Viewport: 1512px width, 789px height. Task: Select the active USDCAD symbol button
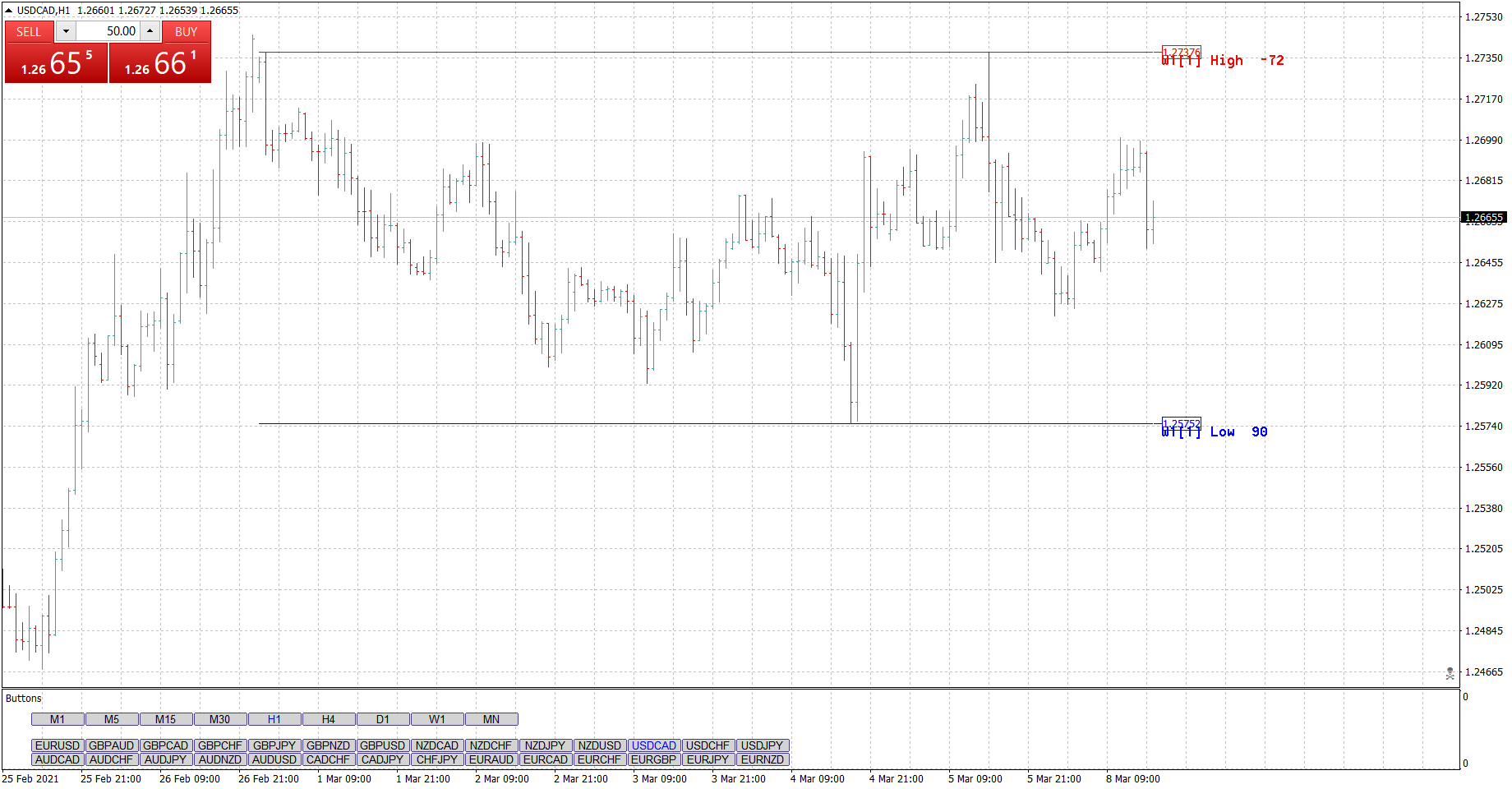pyautogui.click(x=654, y=745)
